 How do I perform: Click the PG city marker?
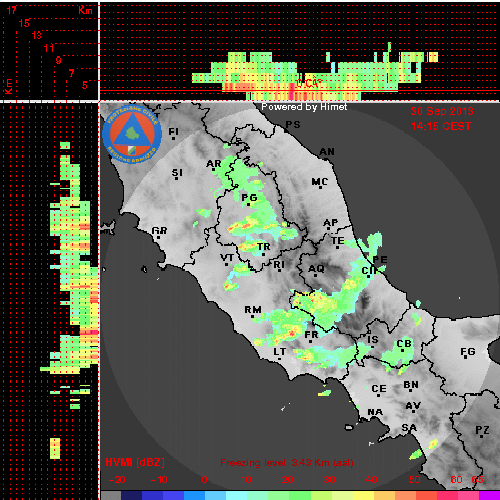tap(248, 204)
